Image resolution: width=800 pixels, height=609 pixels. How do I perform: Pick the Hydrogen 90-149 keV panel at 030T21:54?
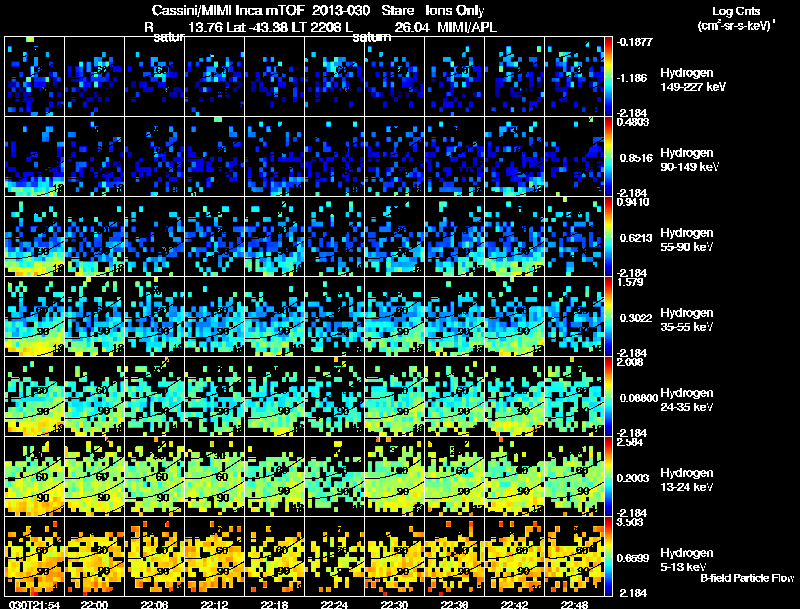(x=34, y=157)
